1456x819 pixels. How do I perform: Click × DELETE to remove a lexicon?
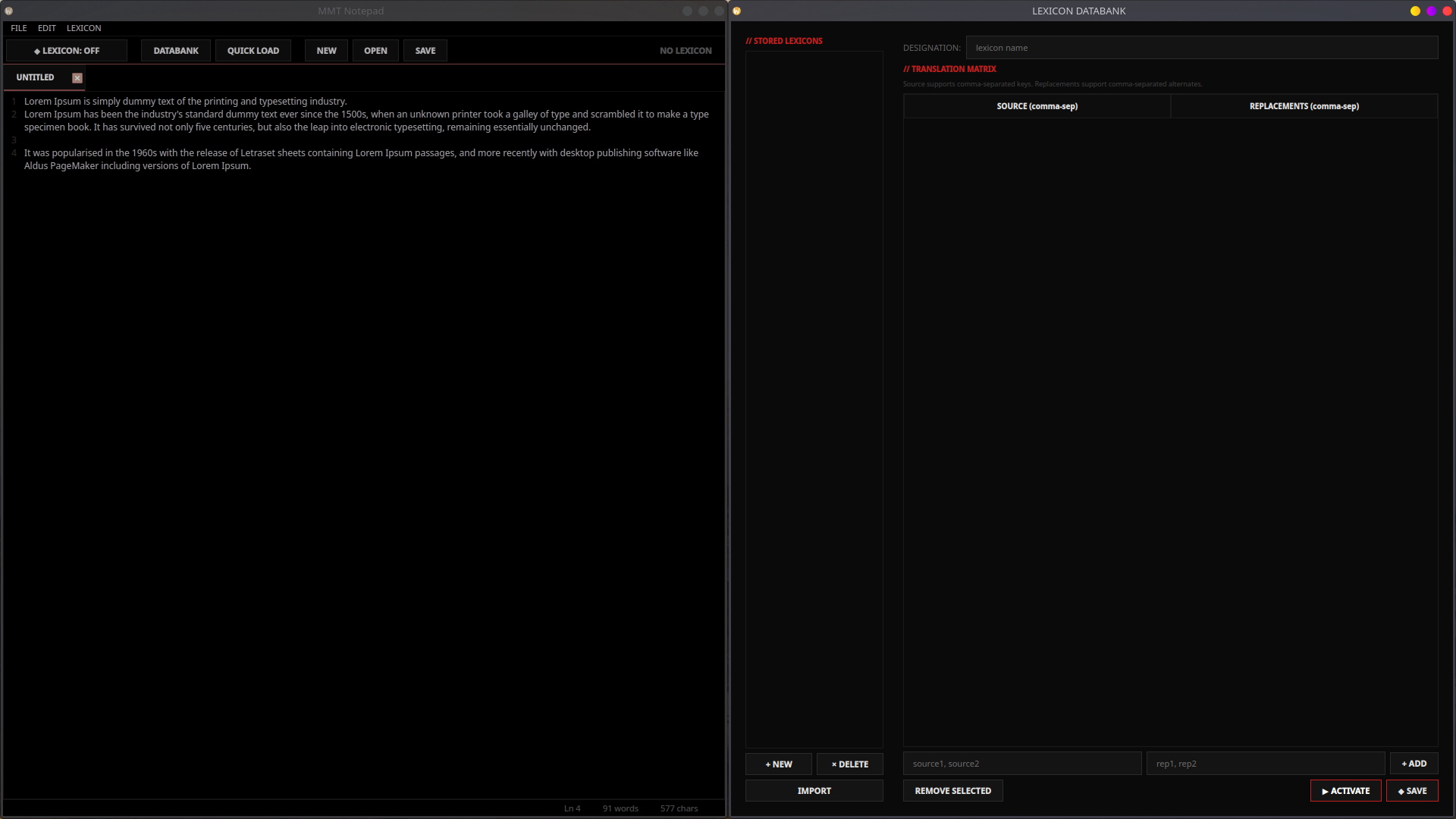click(x=849, y=764)
